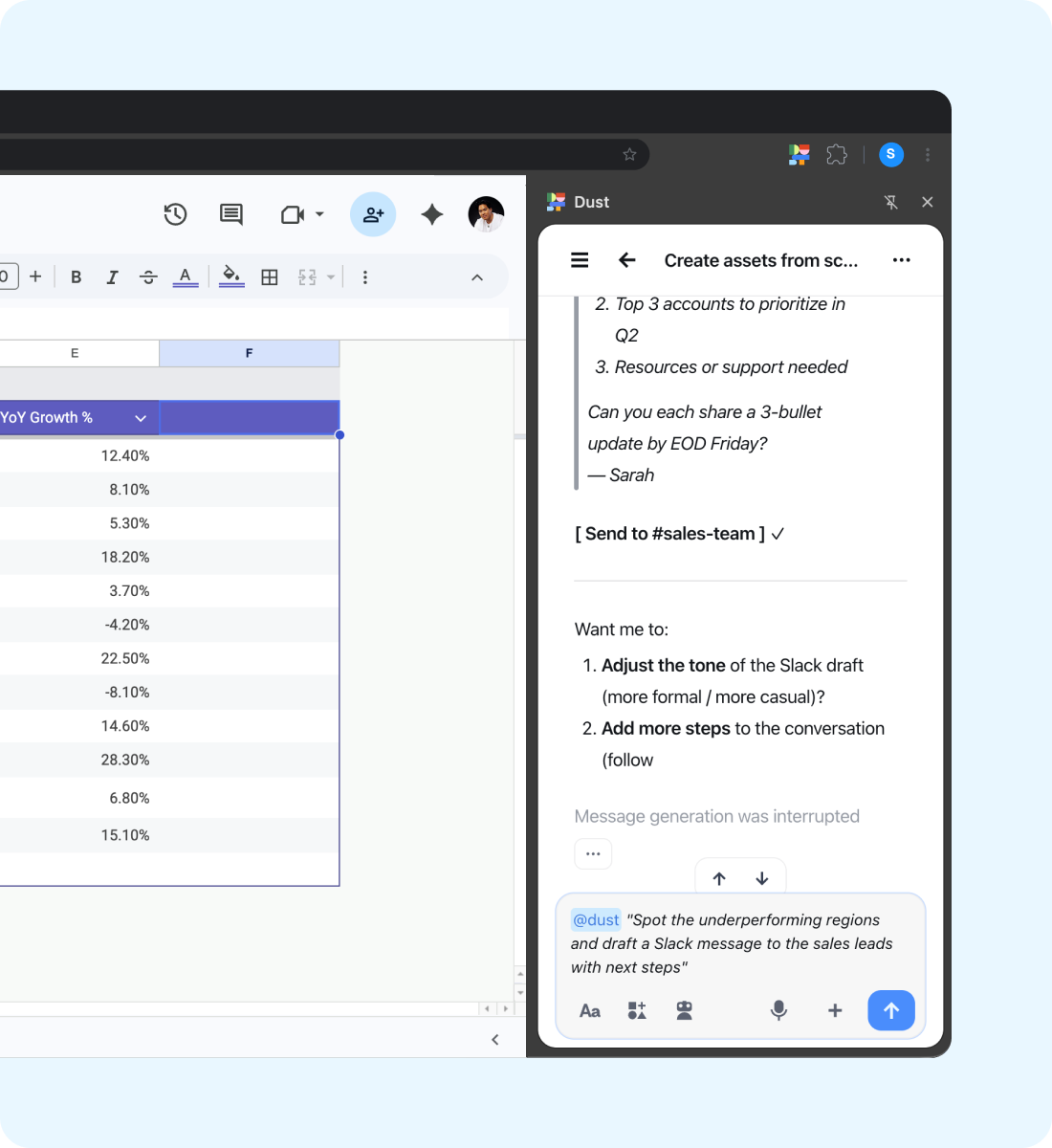Open the text color picker
The image size is (1052, 1148).
click(186, 276)
